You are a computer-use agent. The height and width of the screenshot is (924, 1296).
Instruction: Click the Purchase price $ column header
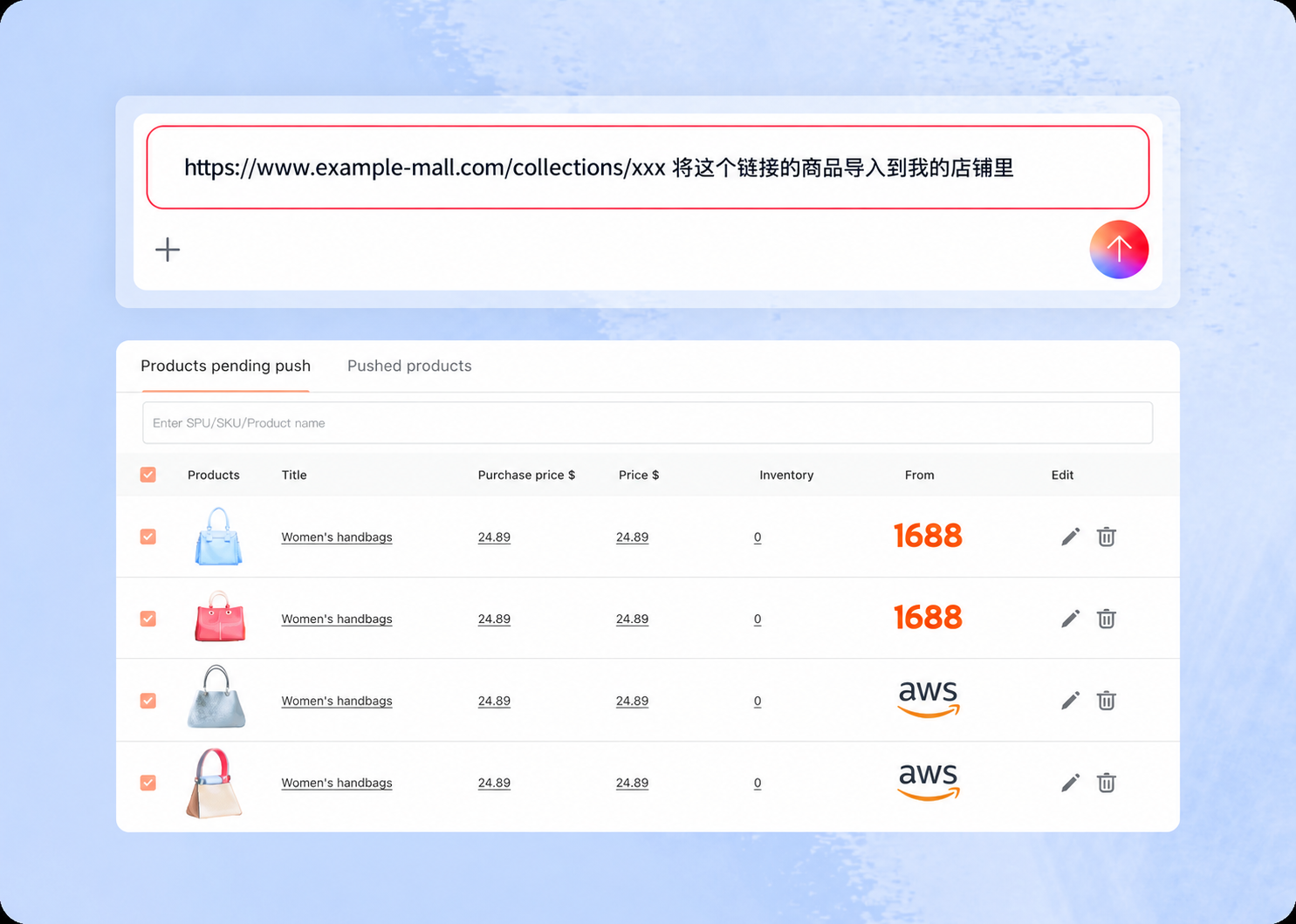pos(526,475)
